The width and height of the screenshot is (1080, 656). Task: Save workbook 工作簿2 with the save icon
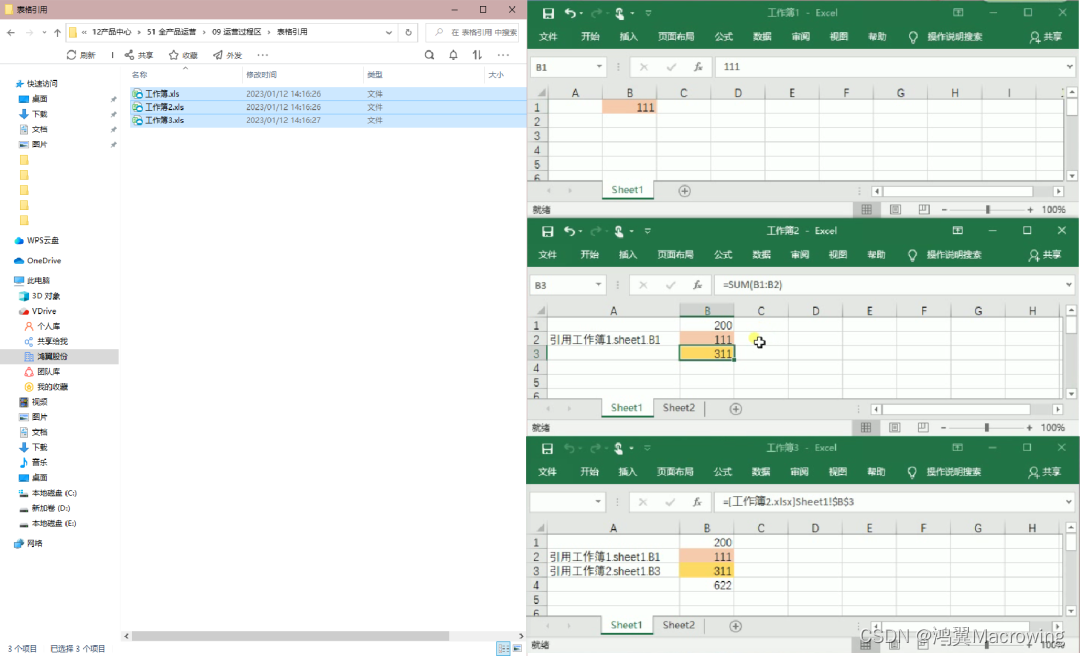pos(548,231)
